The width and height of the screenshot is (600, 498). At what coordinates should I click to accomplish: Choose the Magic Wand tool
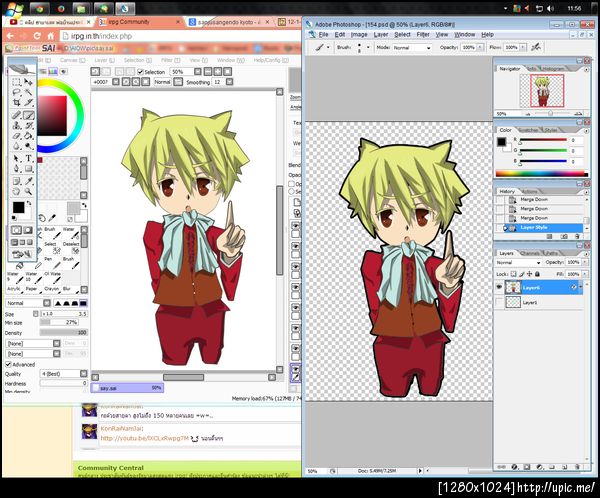pos(29,92)
